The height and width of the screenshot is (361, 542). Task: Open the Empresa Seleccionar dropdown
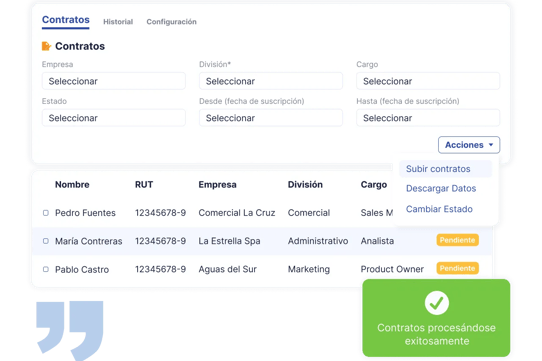(x=114, y=81)
